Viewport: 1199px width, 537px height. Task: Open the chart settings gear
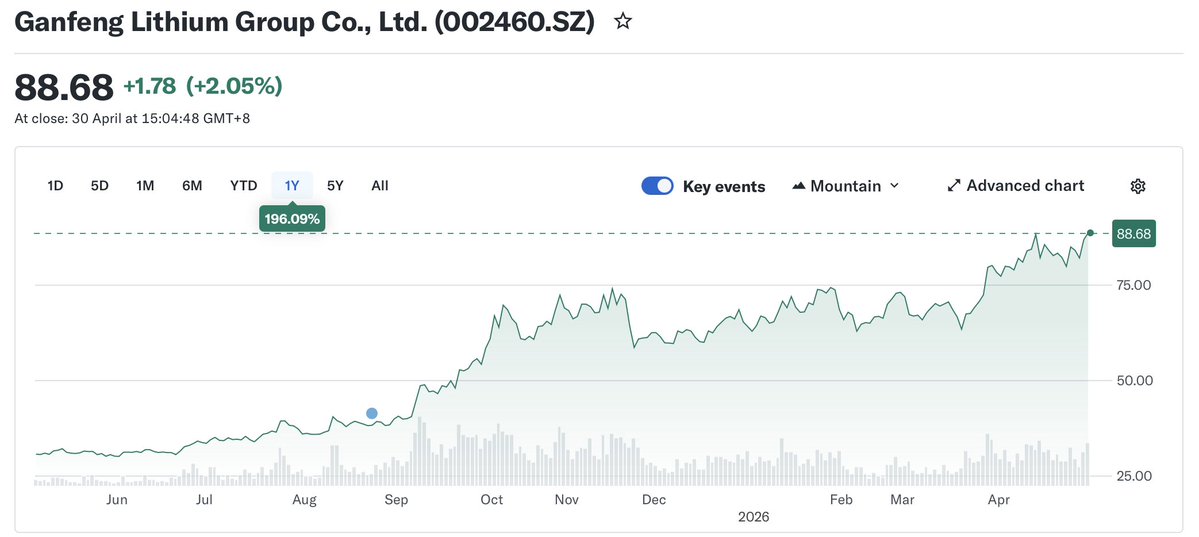[1138, 186]
